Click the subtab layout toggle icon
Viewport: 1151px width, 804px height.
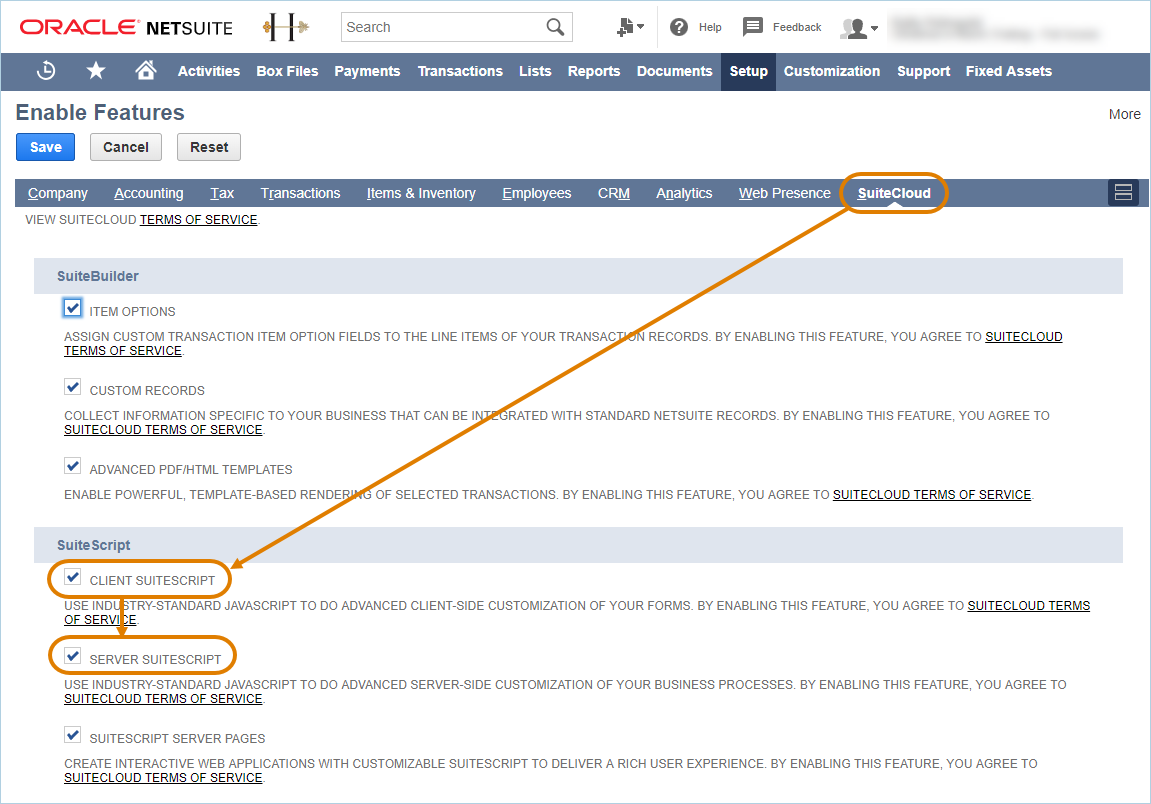(x=1123, y=192)
